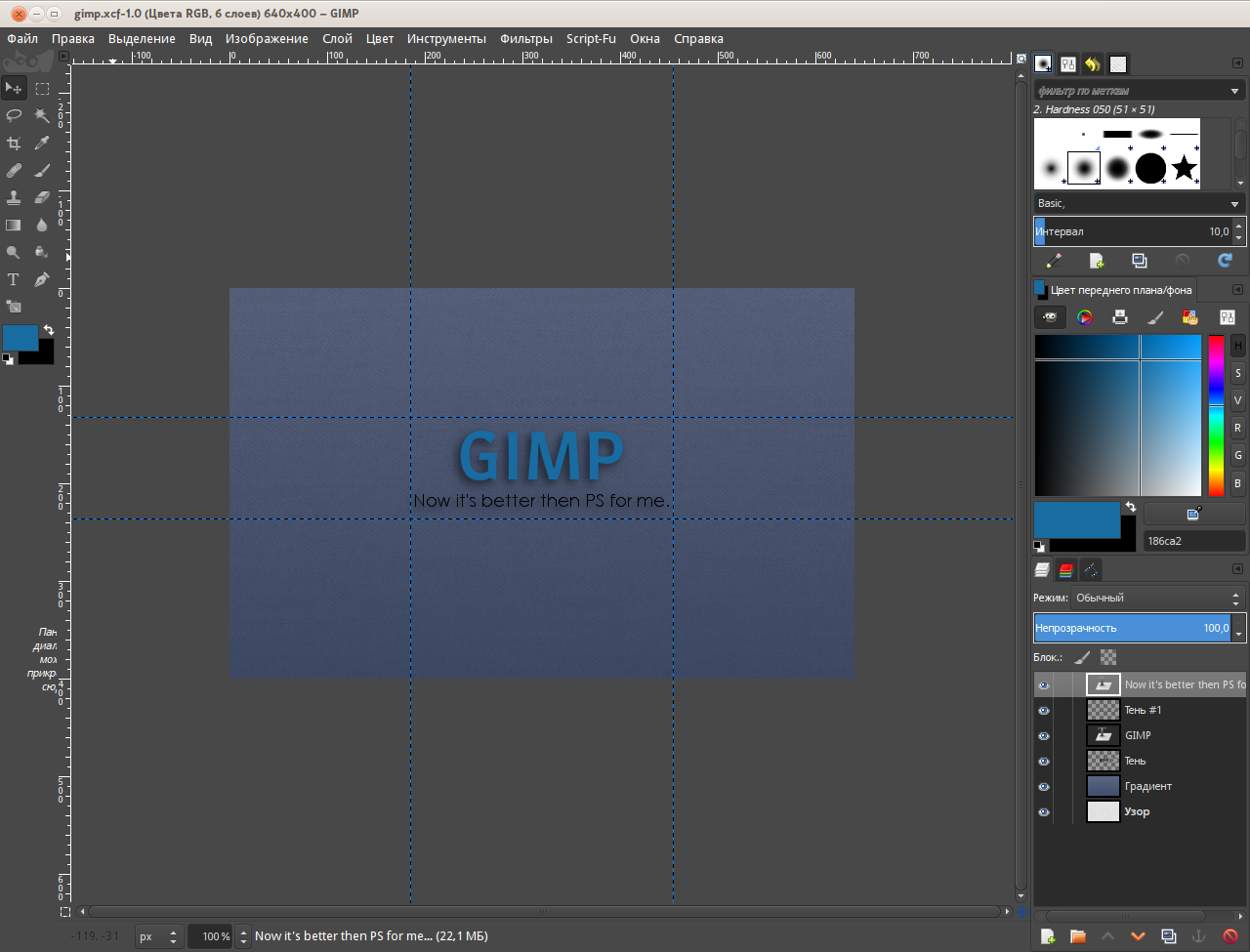Hide the 'Now it's better then PS' layer
The image size is (1250, 952).
click(1044, 685)
